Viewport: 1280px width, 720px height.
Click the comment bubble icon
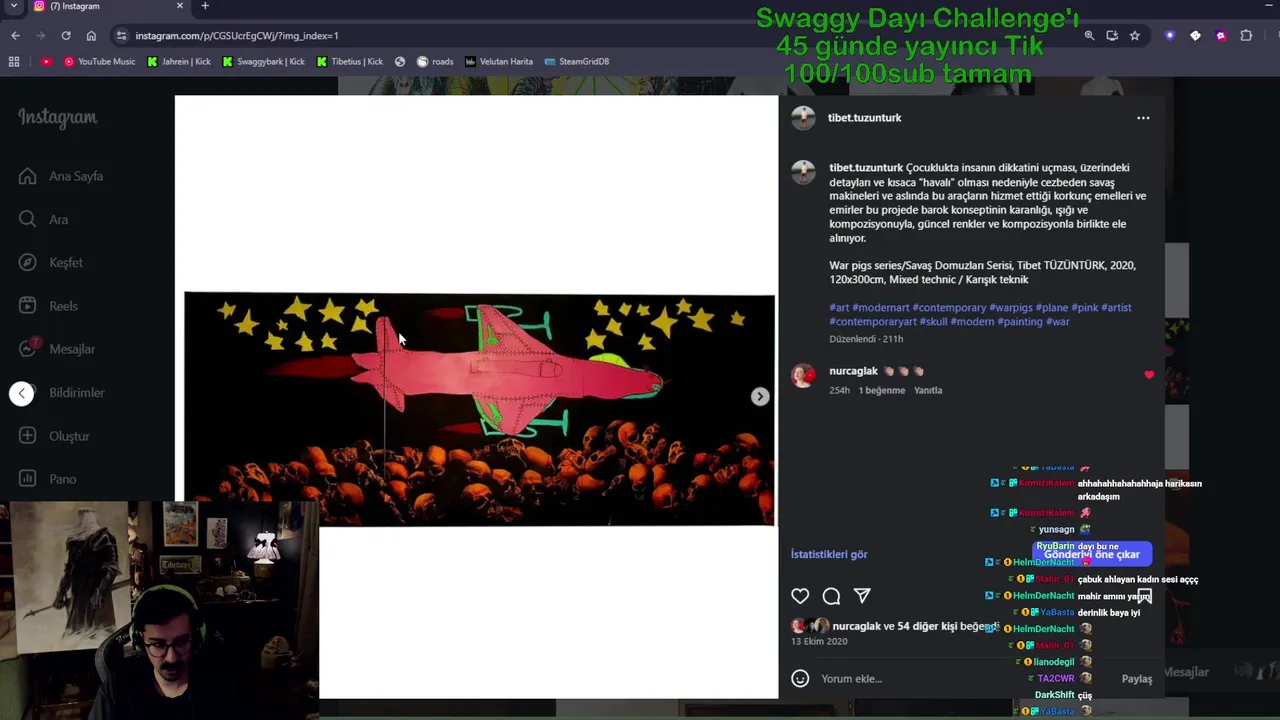[x=831, y=596]
